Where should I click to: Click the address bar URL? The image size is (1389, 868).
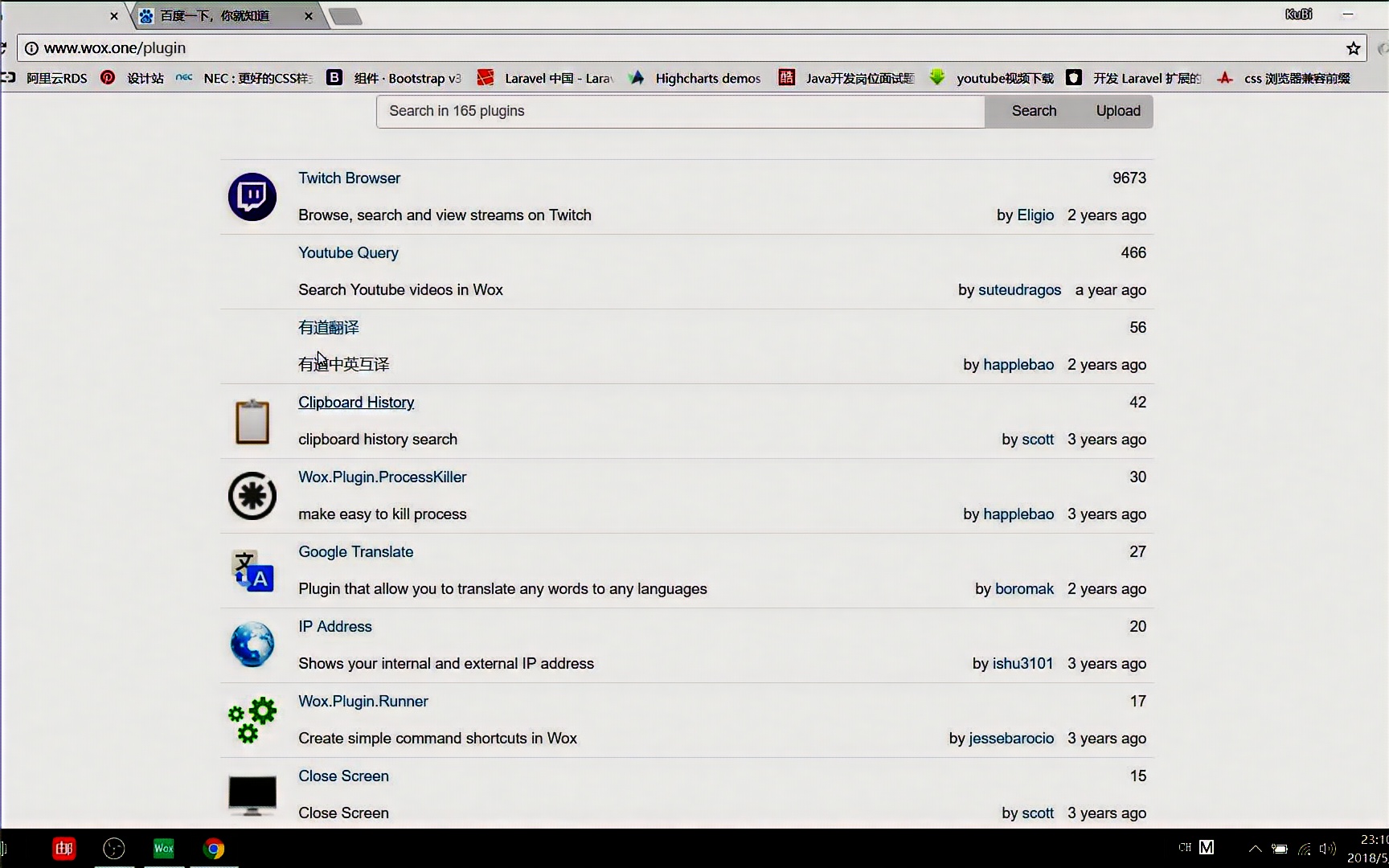115,48
